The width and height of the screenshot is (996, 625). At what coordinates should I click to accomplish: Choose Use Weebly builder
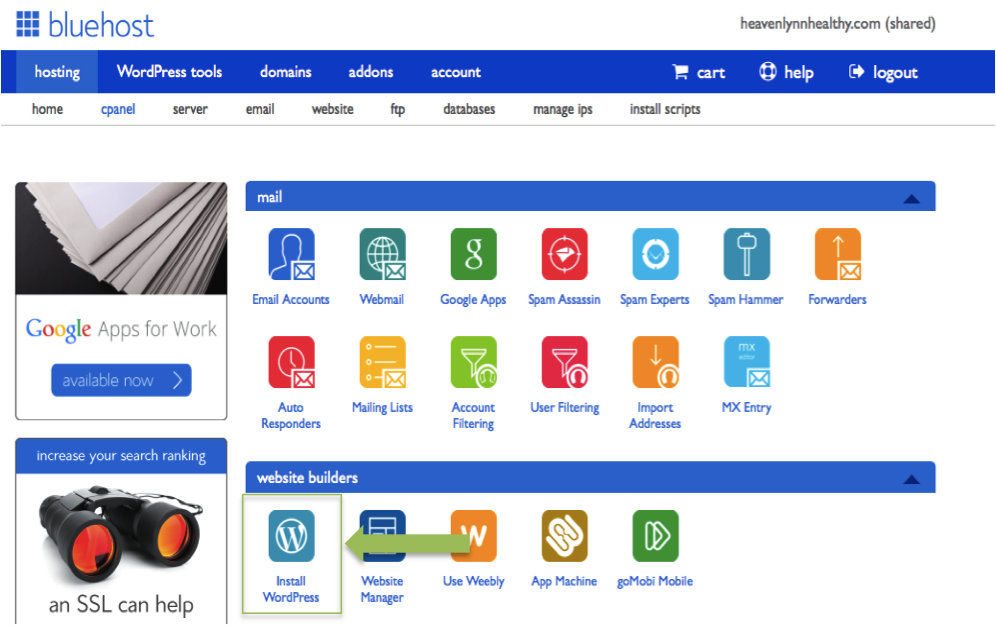(473, 536)
